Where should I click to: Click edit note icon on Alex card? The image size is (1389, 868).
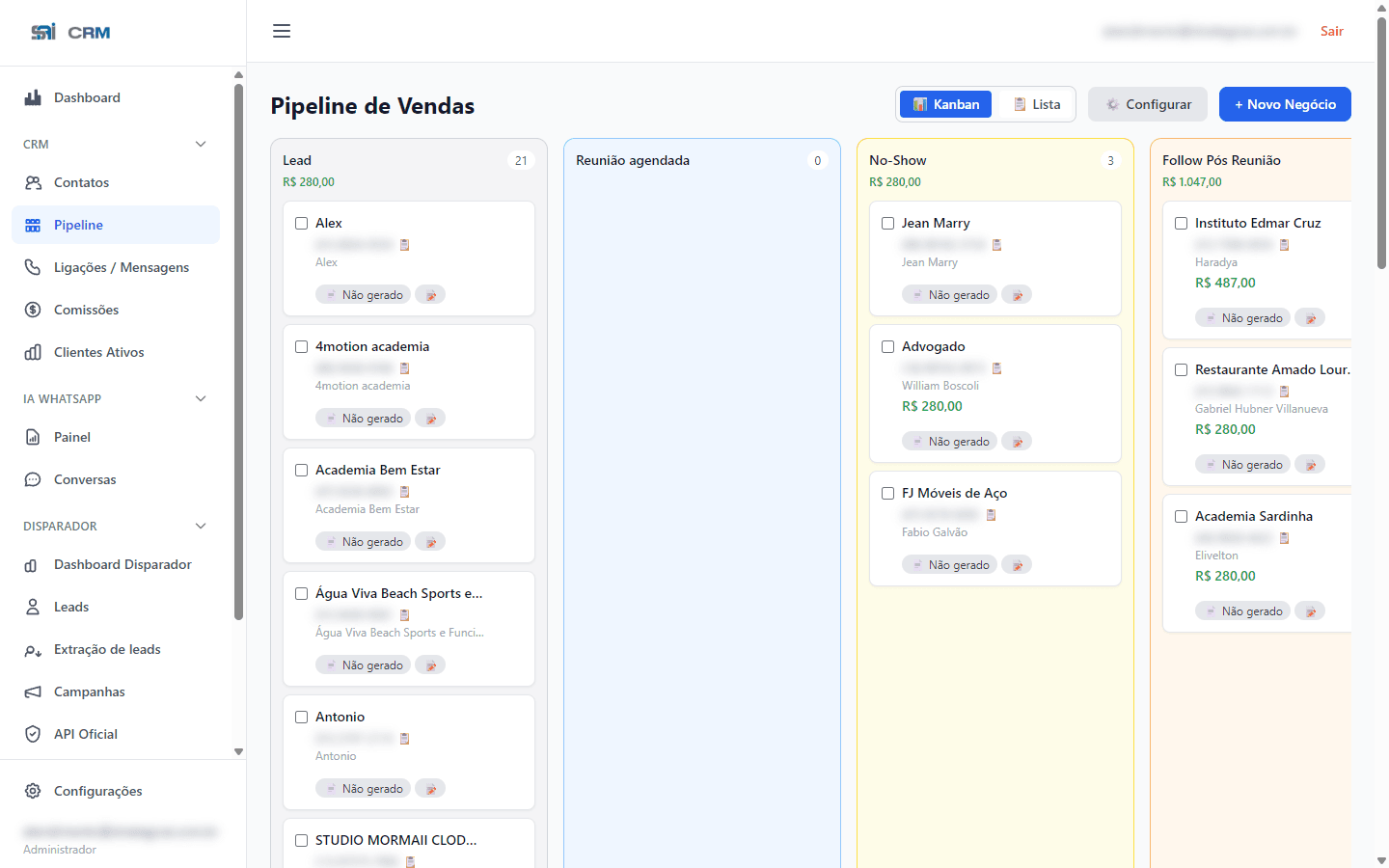point(430,295)
